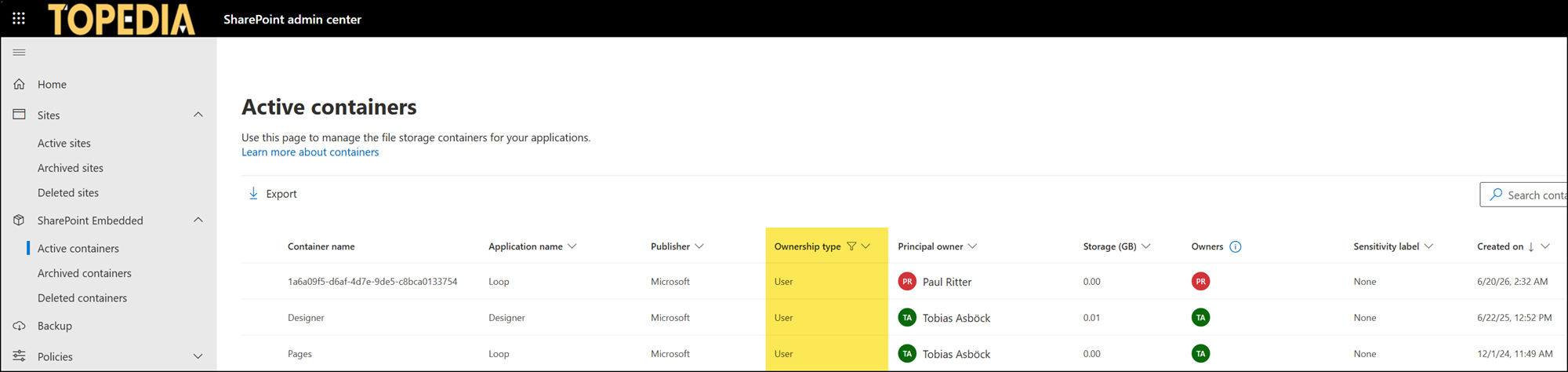The image size is (1568, 372).
Task: Click the Home house icon
Action: click(20, 84)
